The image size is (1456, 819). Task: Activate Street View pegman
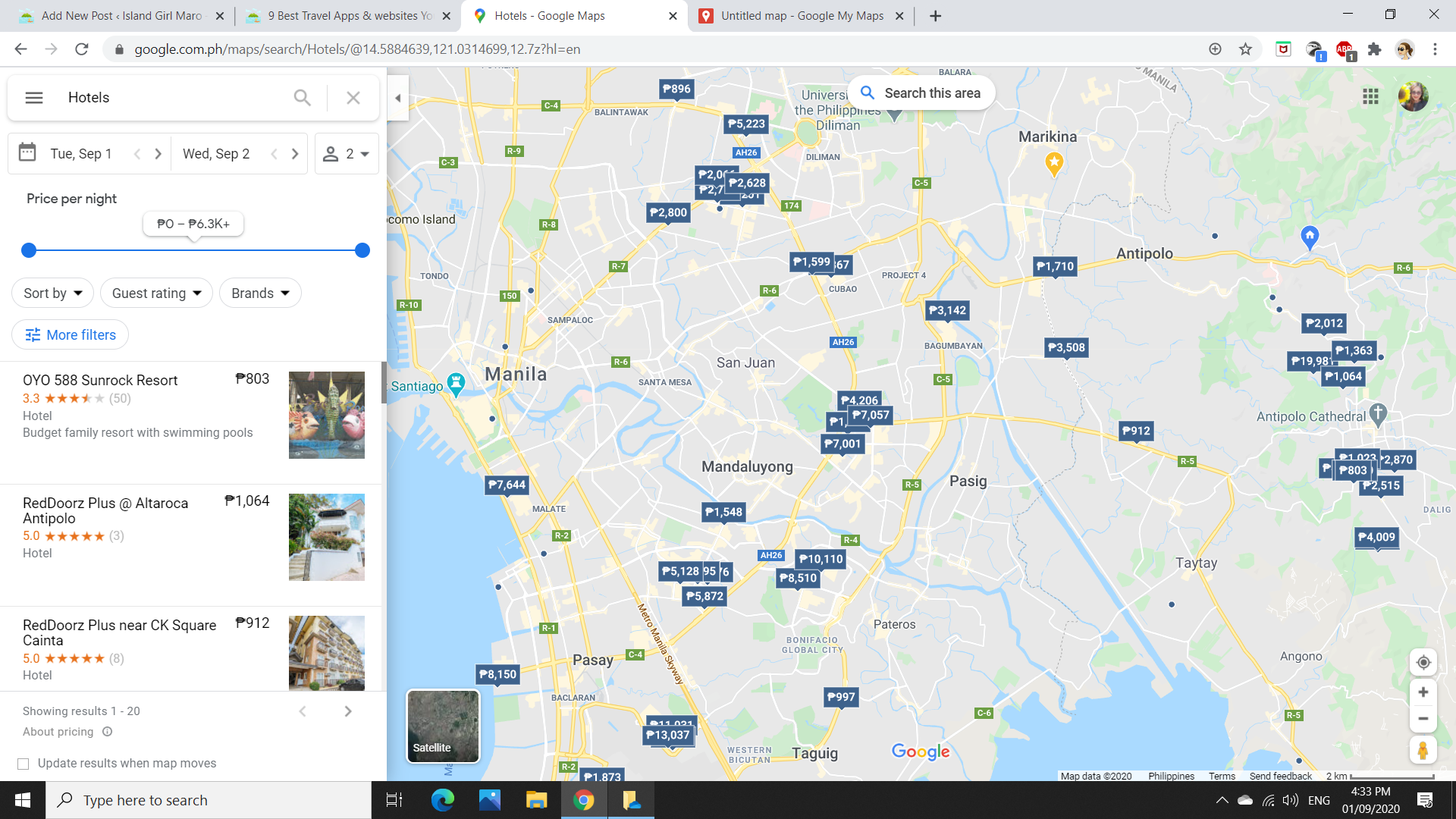click(1423, 750)
